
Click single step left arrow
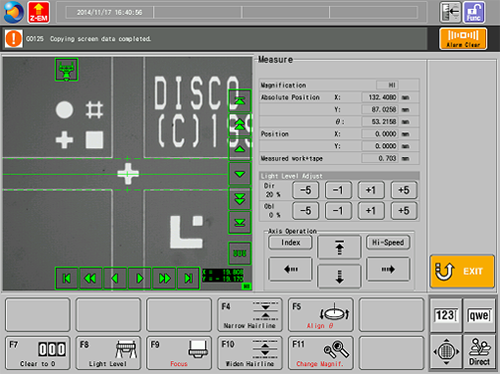coord(115,278)
